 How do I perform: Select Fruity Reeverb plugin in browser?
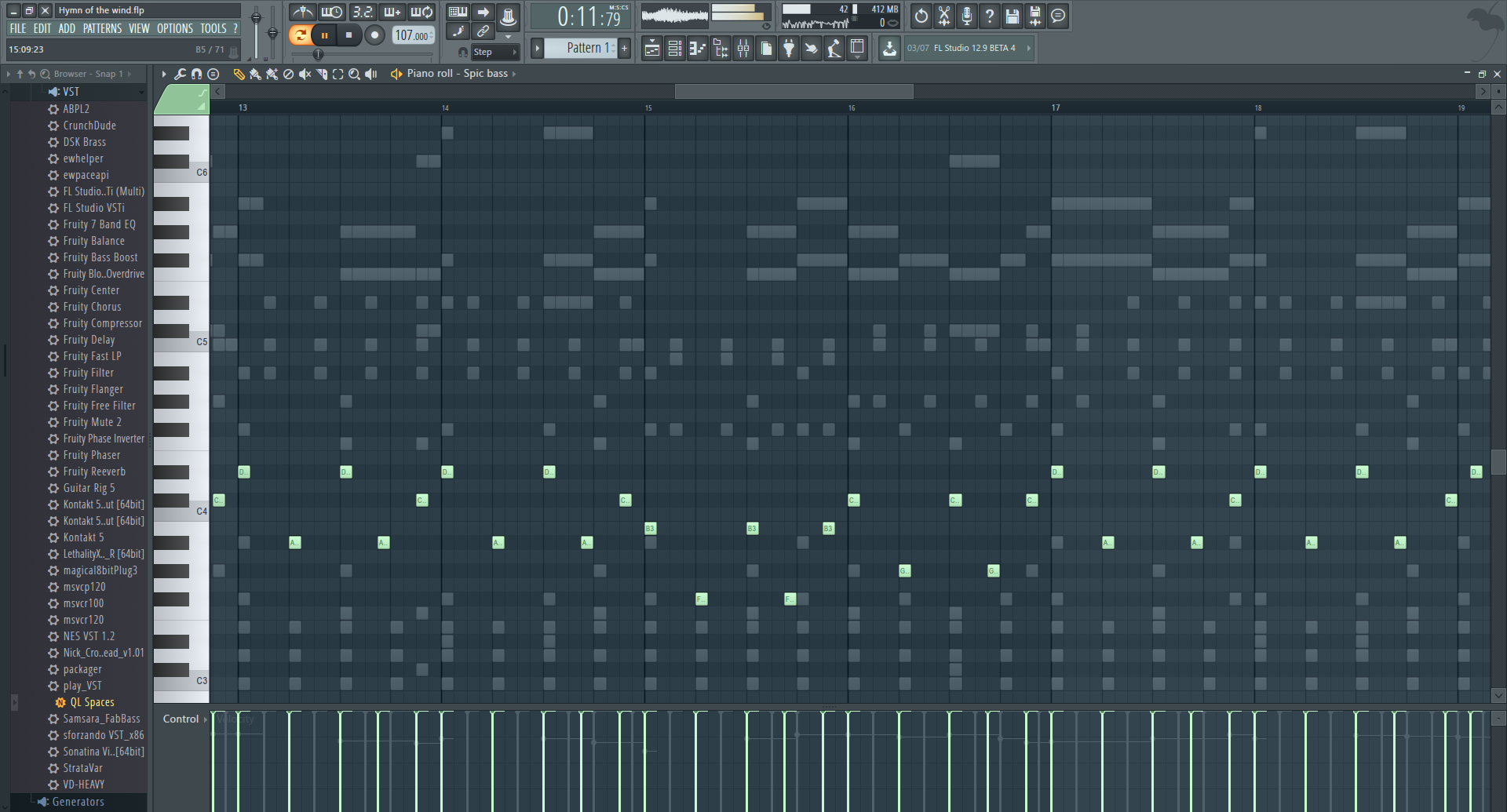pos(94,472)
